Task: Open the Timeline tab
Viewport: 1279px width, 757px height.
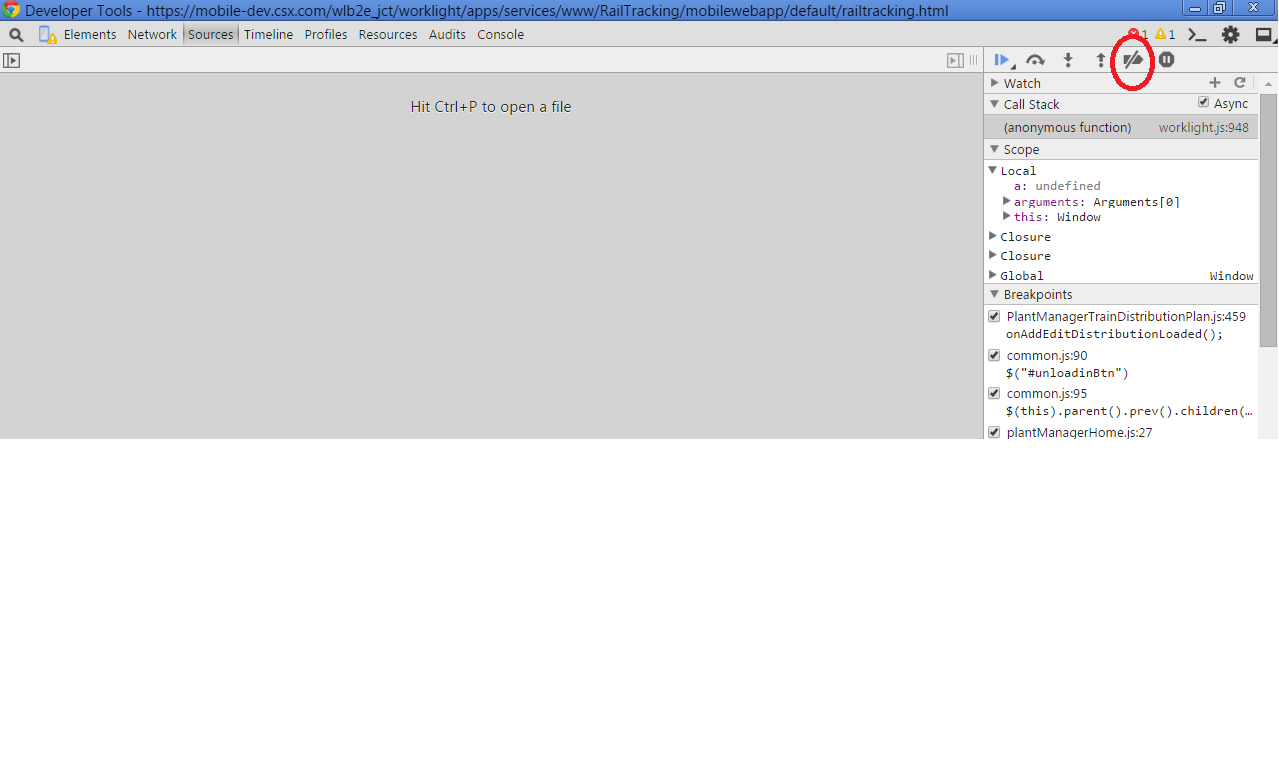Action: tap(269, 34)
